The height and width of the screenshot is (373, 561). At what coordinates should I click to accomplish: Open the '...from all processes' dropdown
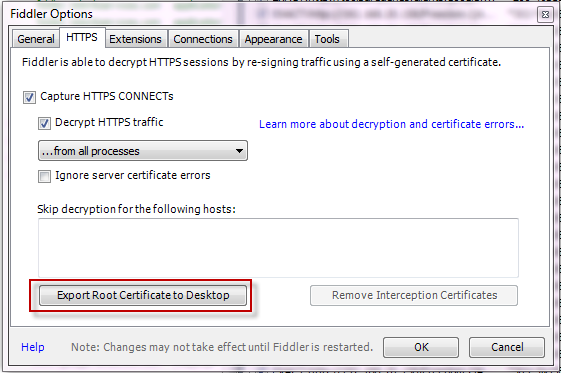point(143,151)
